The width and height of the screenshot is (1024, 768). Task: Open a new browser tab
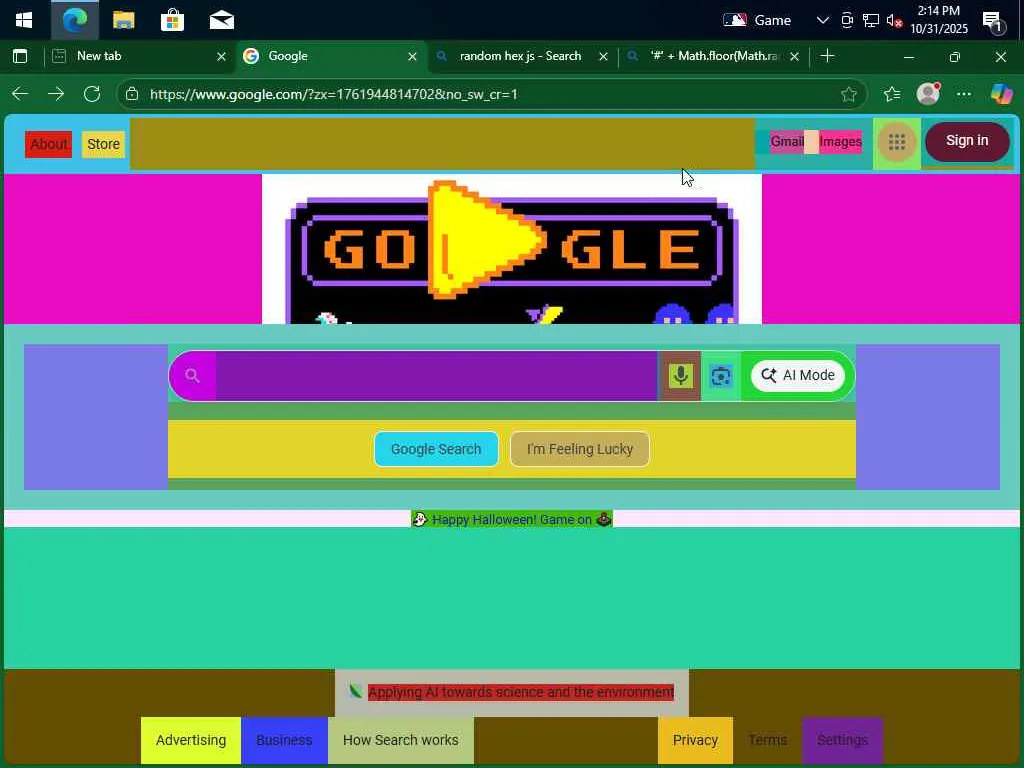click(x=827, y=56)
